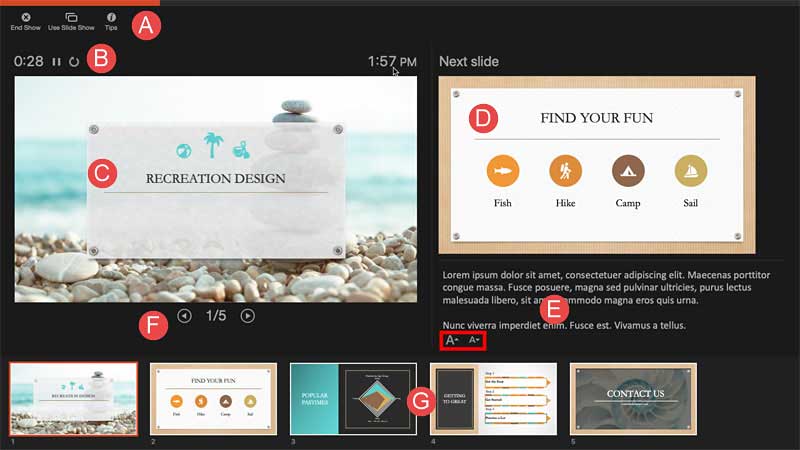Increase notes font size
800x450 pixels.
click(452, 340)
